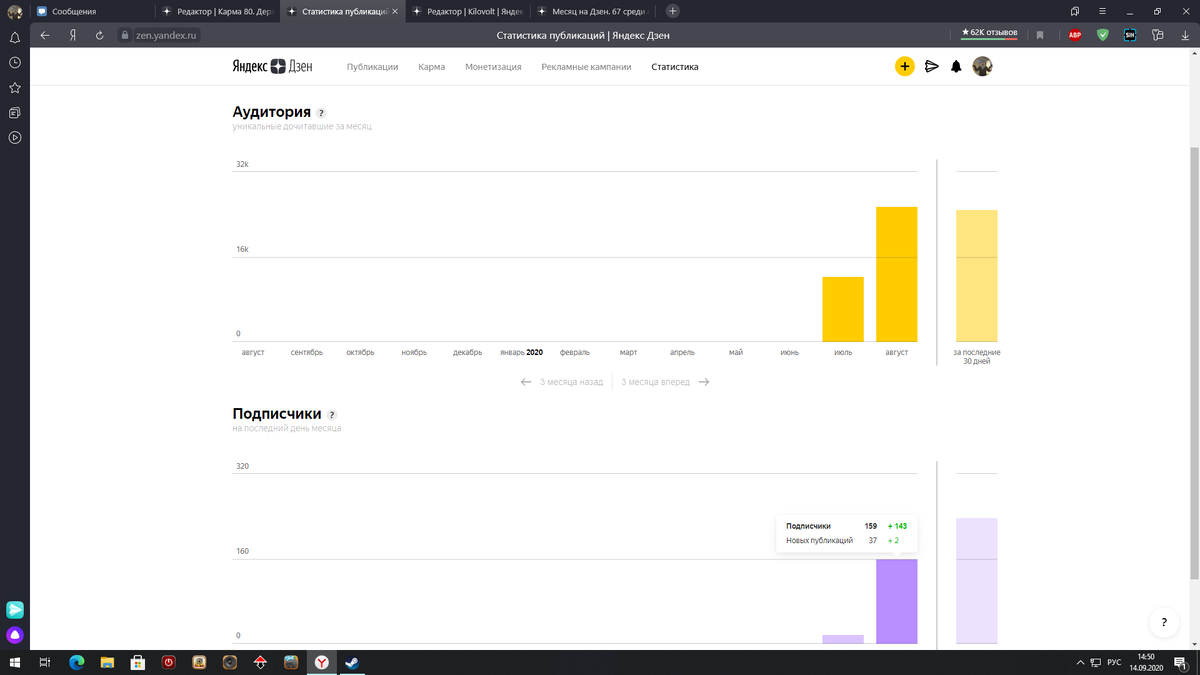Viewport: 1200px width, 675px height.
Task: Open the ABP adblock extension
Action: pyautogui.click(x=1075, y=35)
